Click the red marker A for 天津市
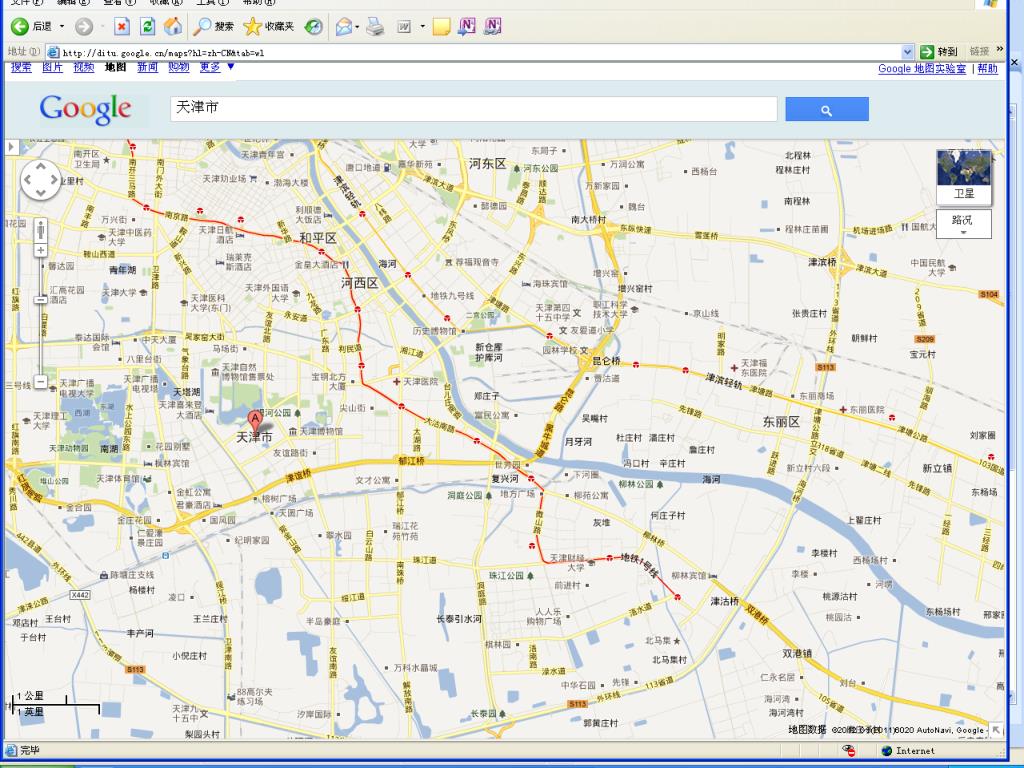1024x768 pixels. tap(255, 419)
